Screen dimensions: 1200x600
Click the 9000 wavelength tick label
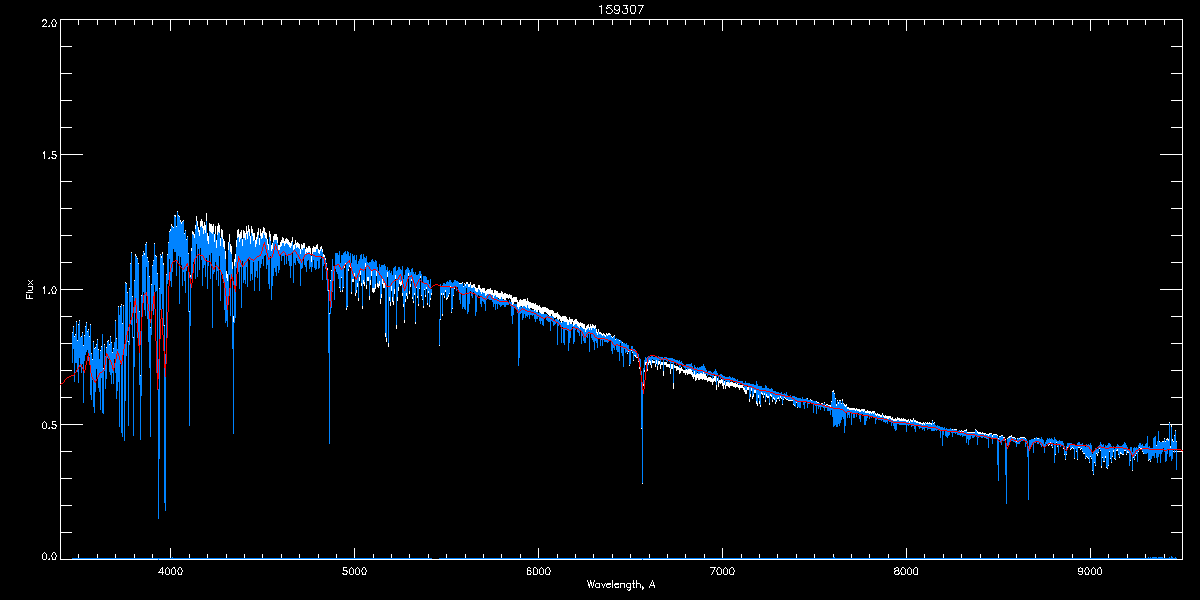pos(1090,571)
